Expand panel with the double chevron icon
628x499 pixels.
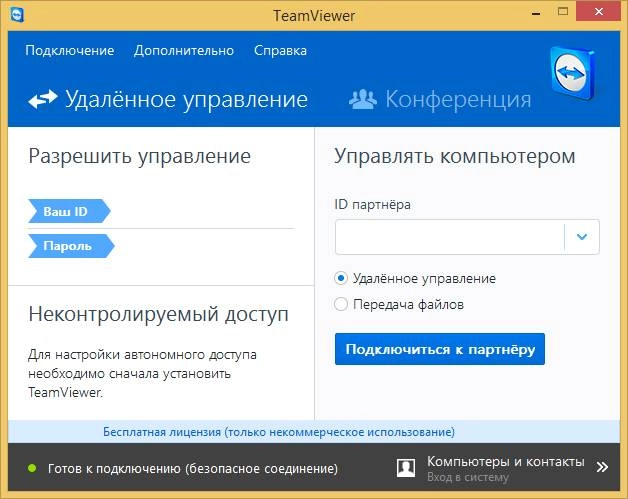pos(602,467)
